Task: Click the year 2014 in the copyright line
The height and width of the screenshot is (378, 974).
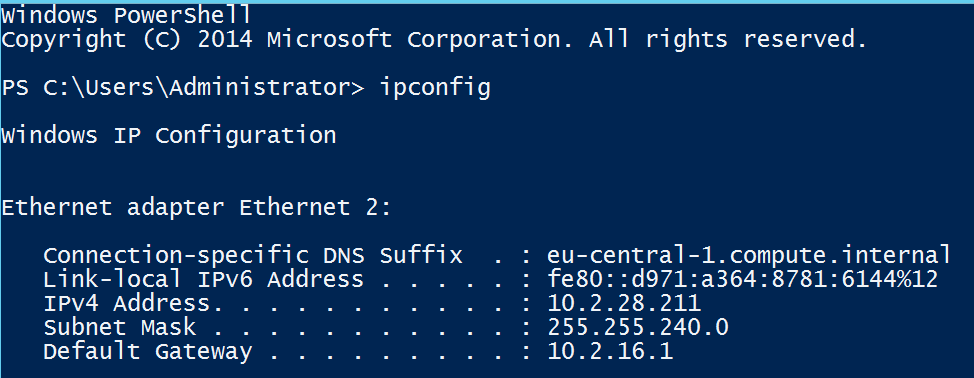Action: [225, 40]
